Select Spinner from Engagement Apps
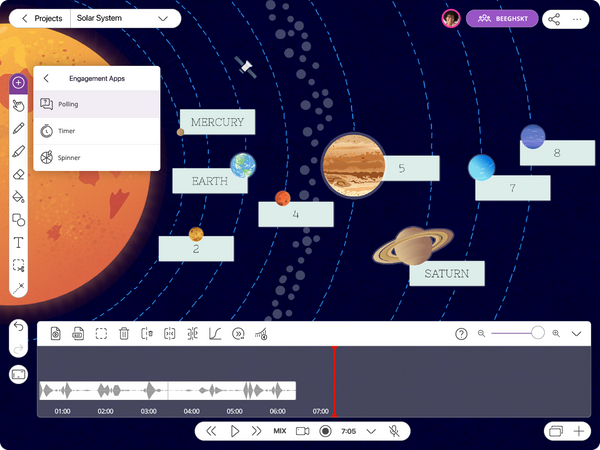This screenshot has width=600, height=450. (x=96, y=157)
